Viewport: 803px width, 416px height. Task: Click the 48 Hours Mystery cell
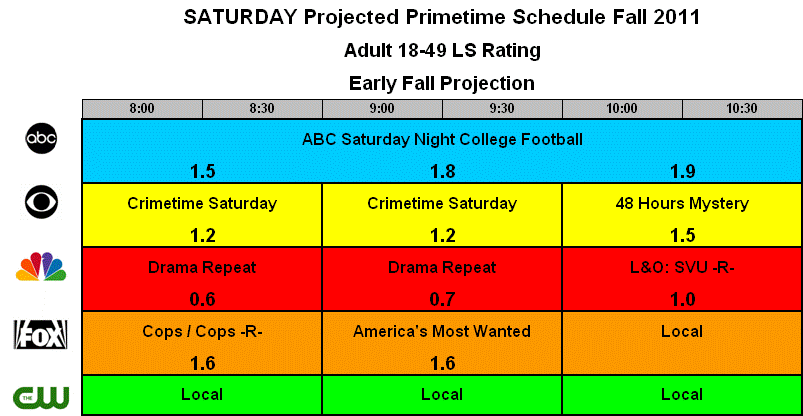682,215
